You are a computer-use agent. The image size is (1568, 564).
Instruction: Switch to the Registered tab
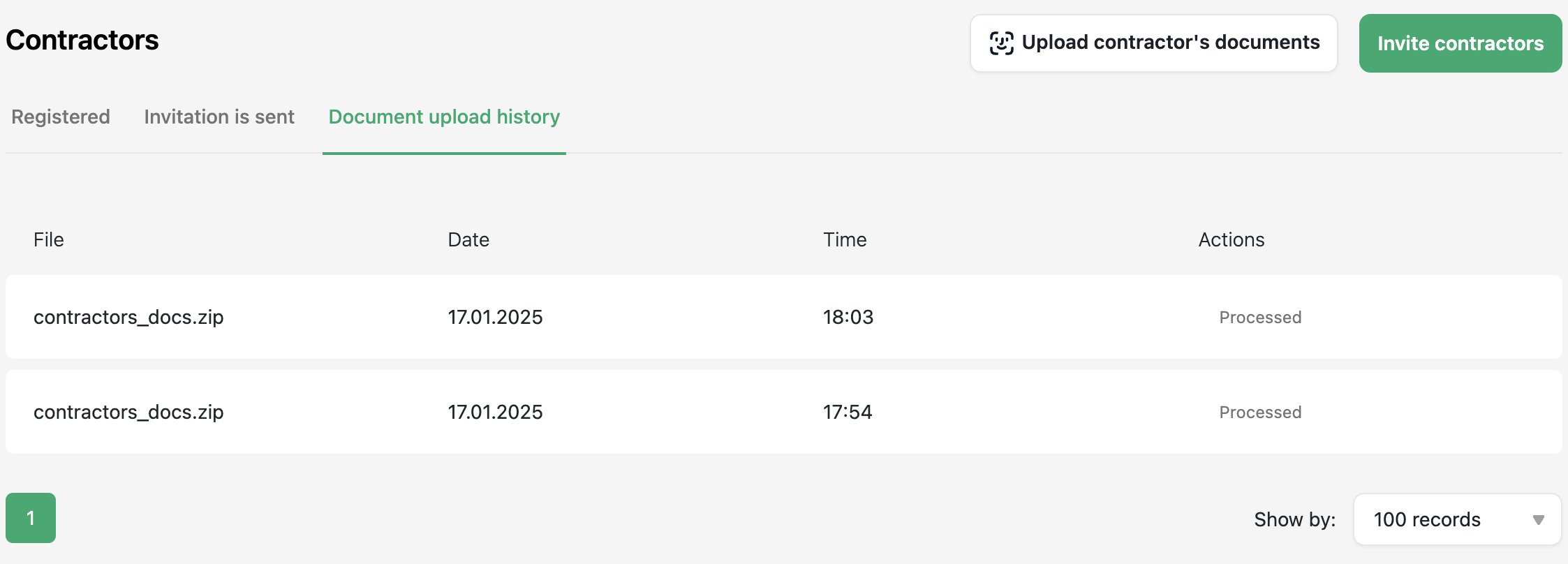pyautogui.click(x=61, y=117)
